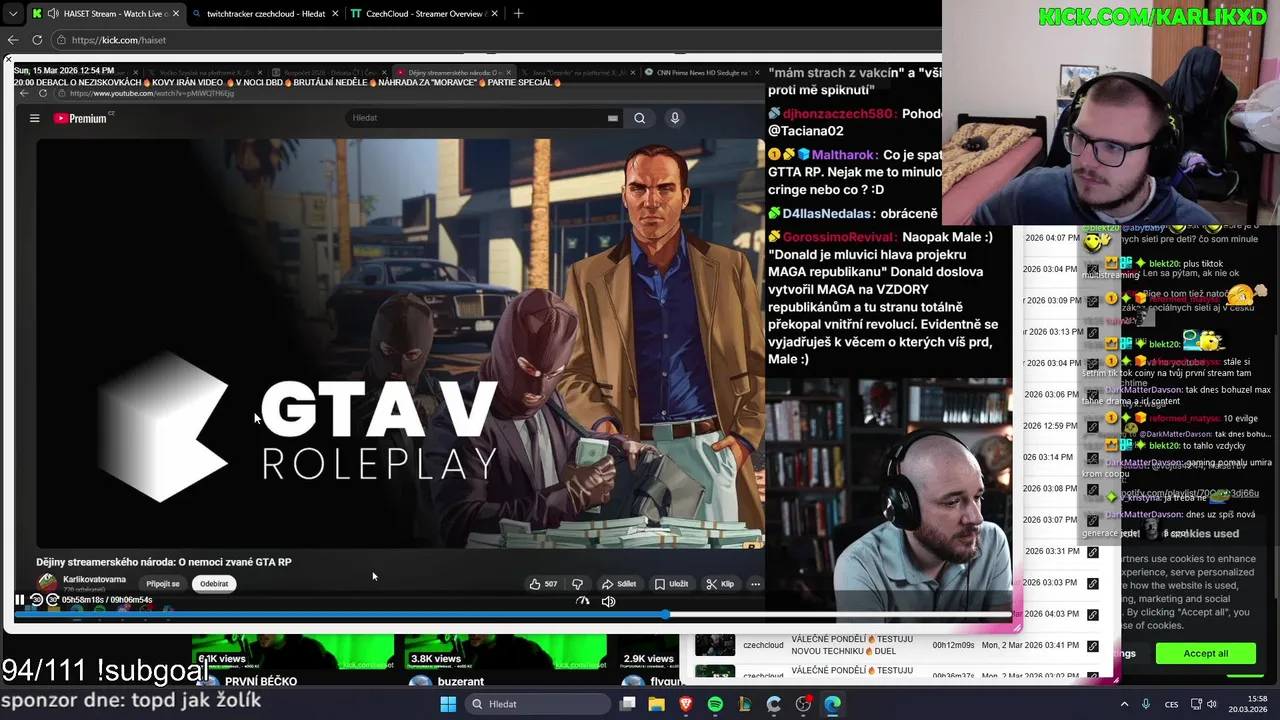This screenshot has height=720, width=1280.
Task: Open link icon for 03:31 PM row
Action: (x=1092, y=552)
